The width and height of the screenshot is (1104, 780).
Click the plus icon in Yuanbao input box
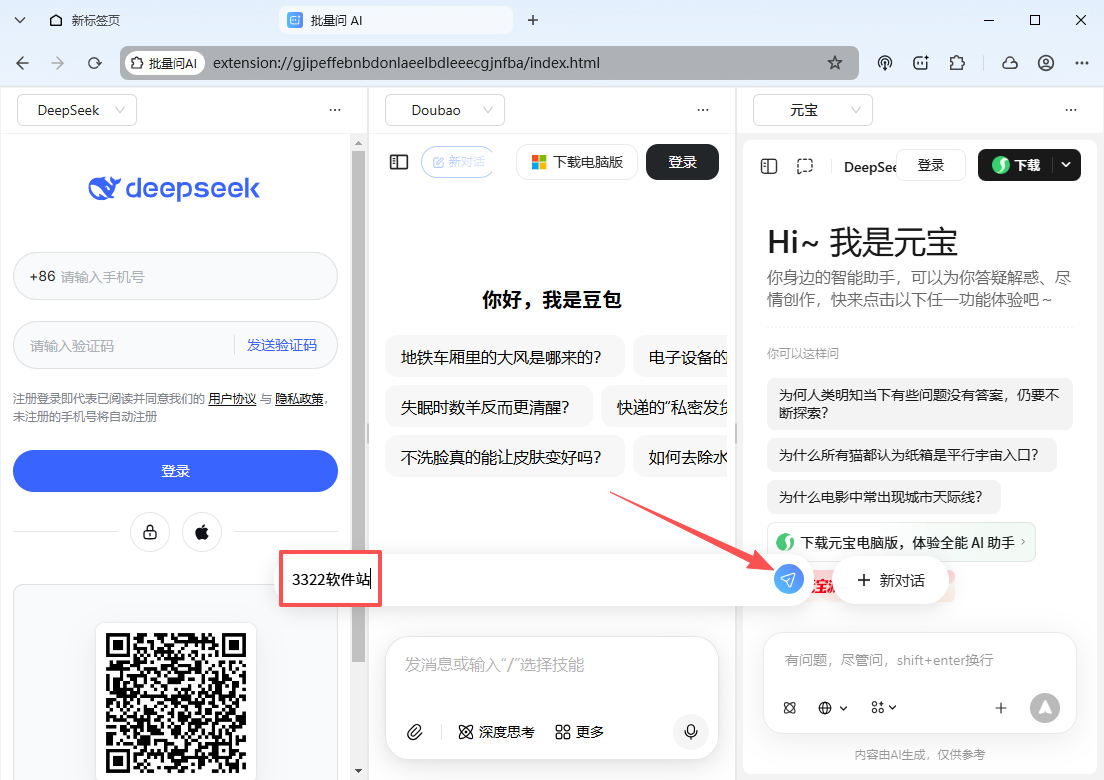(1000, 708)
